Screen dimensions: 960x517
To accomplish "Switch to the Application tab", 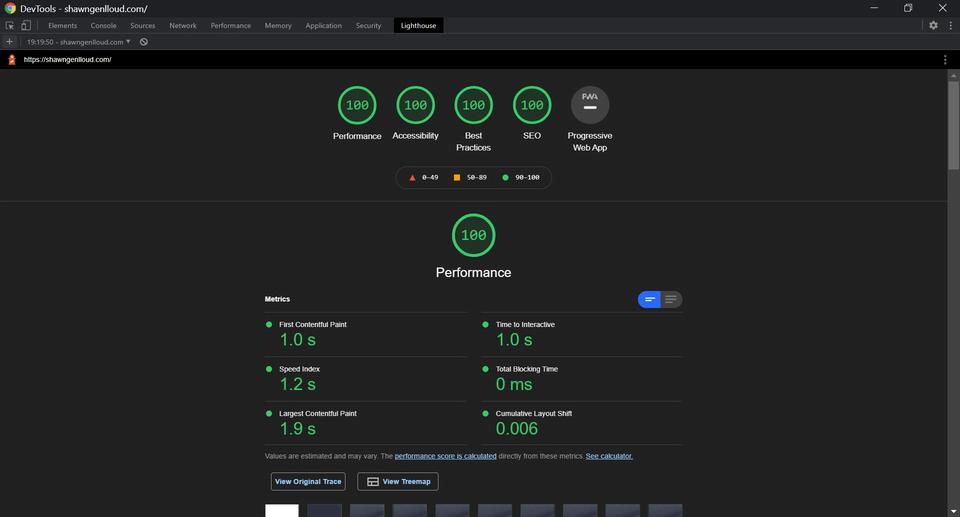I will coord(323,26).
